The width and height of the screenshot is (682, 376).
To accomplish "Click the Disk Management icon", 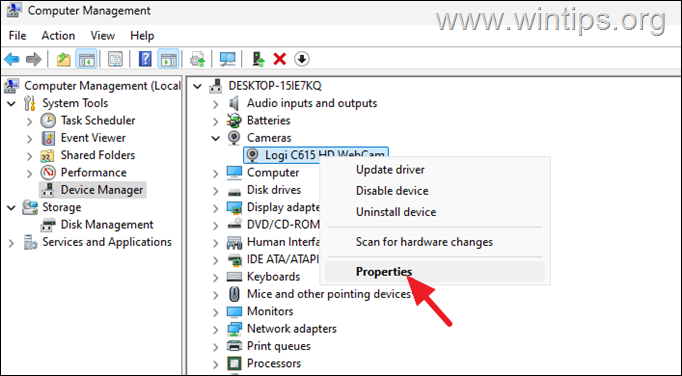I will 48,225.
